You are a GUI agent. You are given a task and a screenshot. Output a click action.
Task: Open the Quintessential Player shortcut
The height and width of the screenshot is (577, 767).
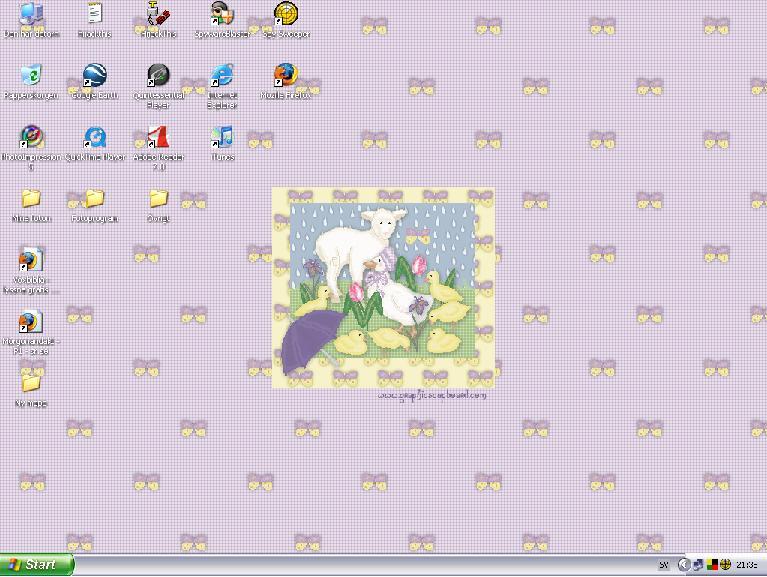click(x=158, y=76)
